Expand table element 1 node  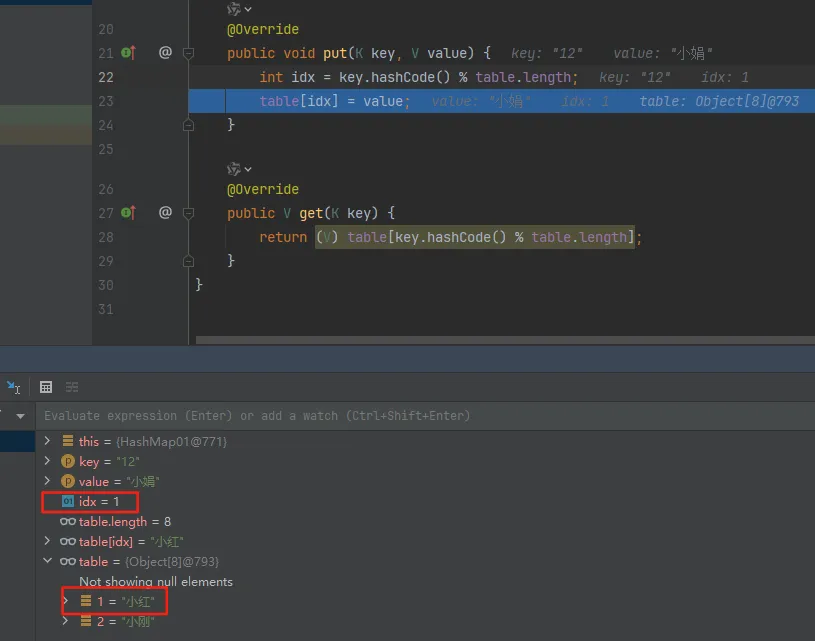[x=65, y=601]
